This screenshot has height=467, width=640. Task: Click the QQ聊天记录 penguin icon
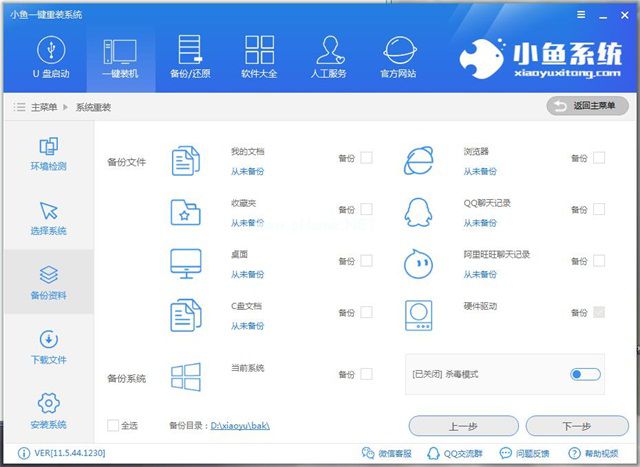tap(418, 212)
